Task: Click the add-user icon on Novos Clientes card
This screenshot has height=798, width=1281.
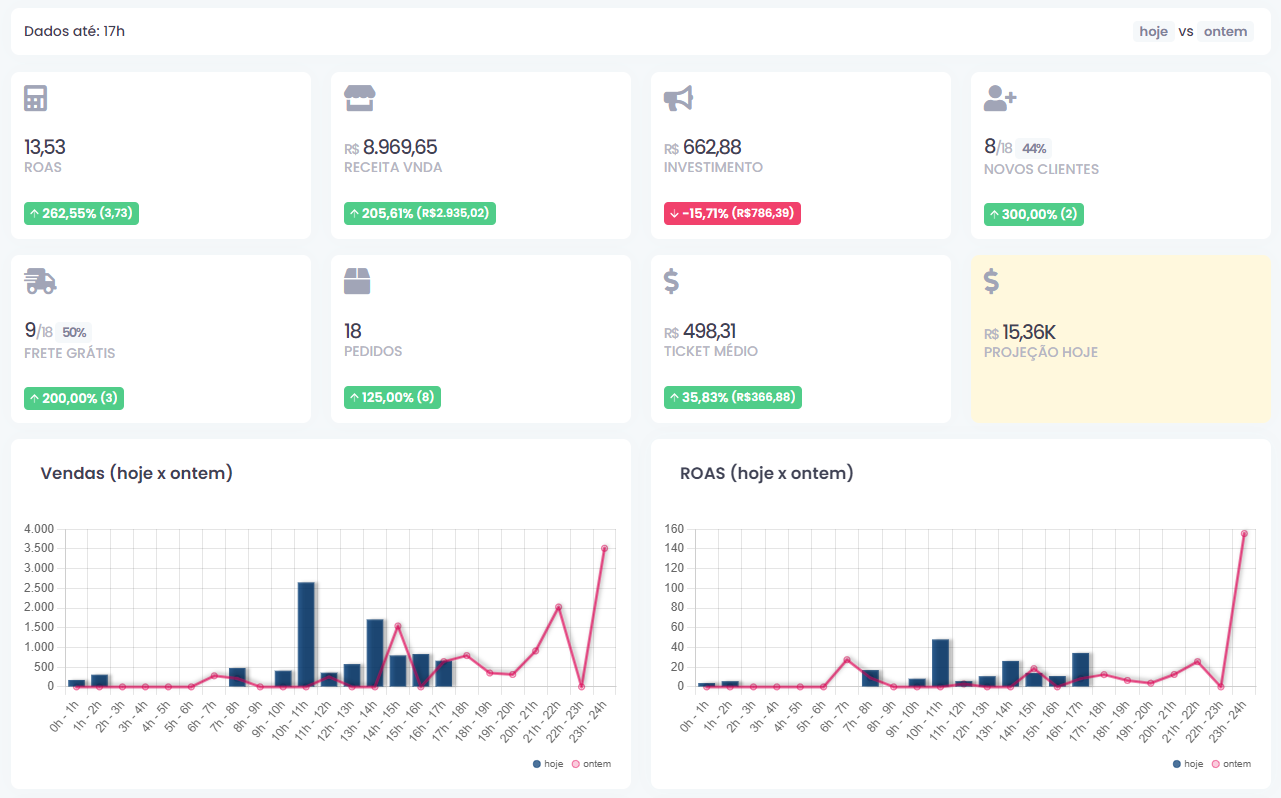Action: (x=999, y=98)
